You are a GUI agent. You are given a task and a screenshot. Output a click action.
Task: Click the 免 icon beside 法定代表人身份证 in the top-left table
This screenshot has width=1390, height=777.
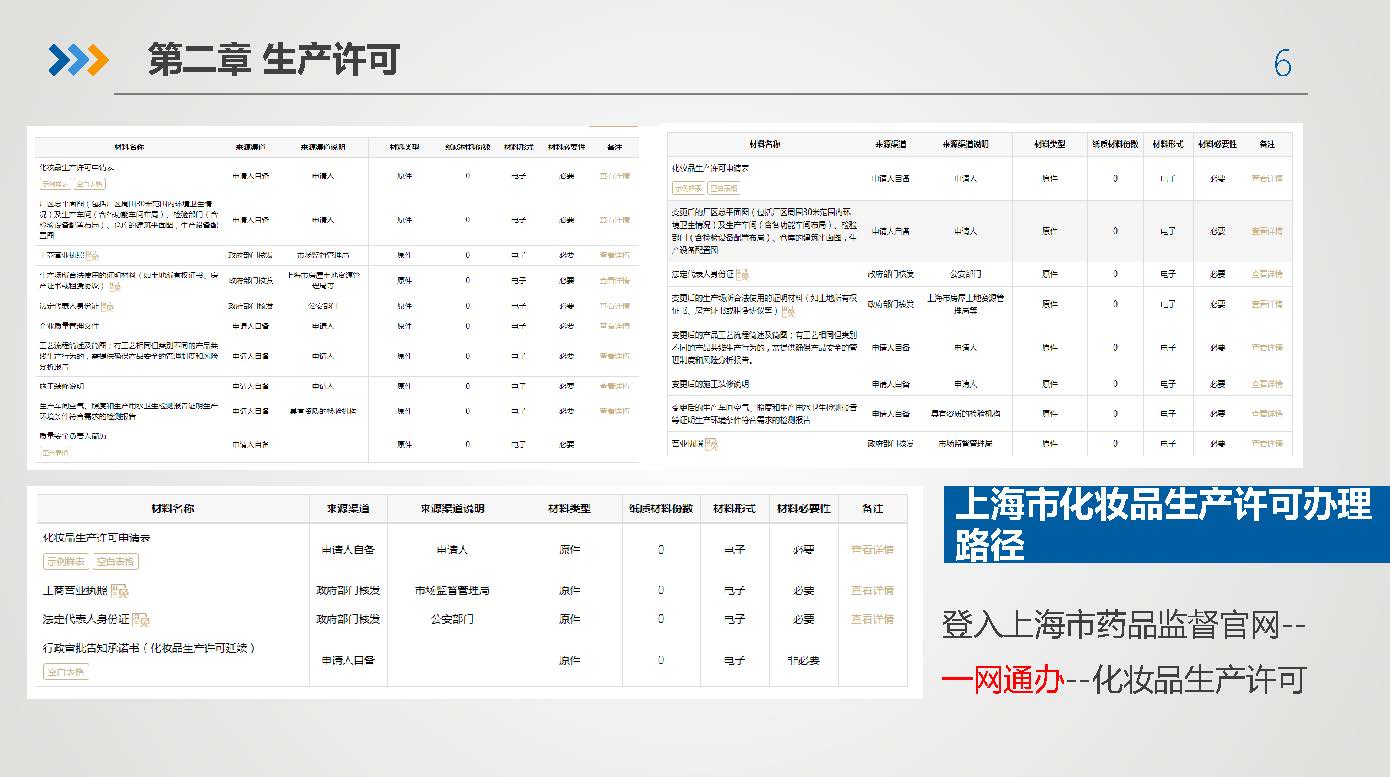(107, 306)
